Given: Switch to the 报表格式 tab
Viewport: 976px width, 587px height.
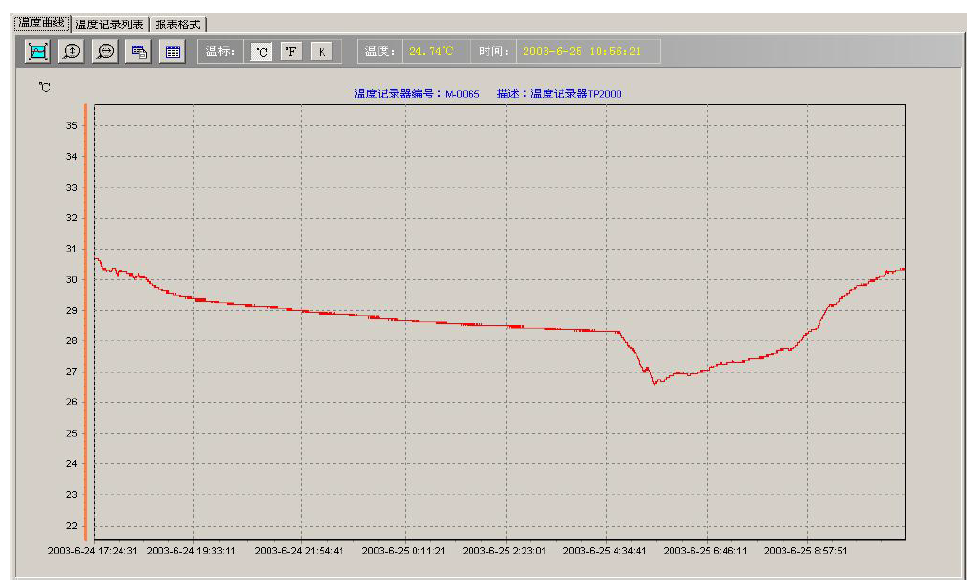Looking at the screenshot, I should click(178, 24).
